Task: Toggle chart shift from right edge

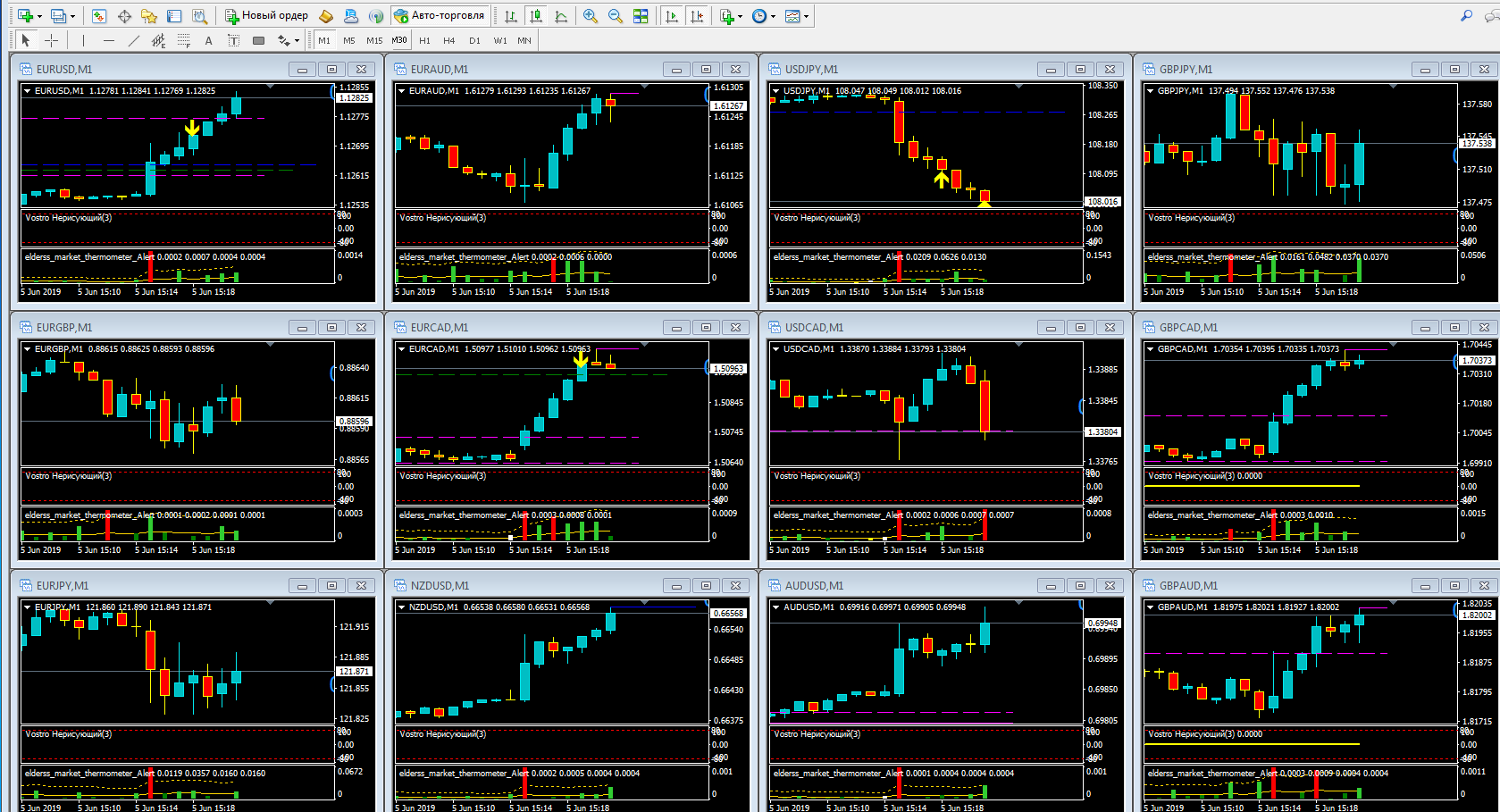Action: pyautogui.click(x=697, y=15)
